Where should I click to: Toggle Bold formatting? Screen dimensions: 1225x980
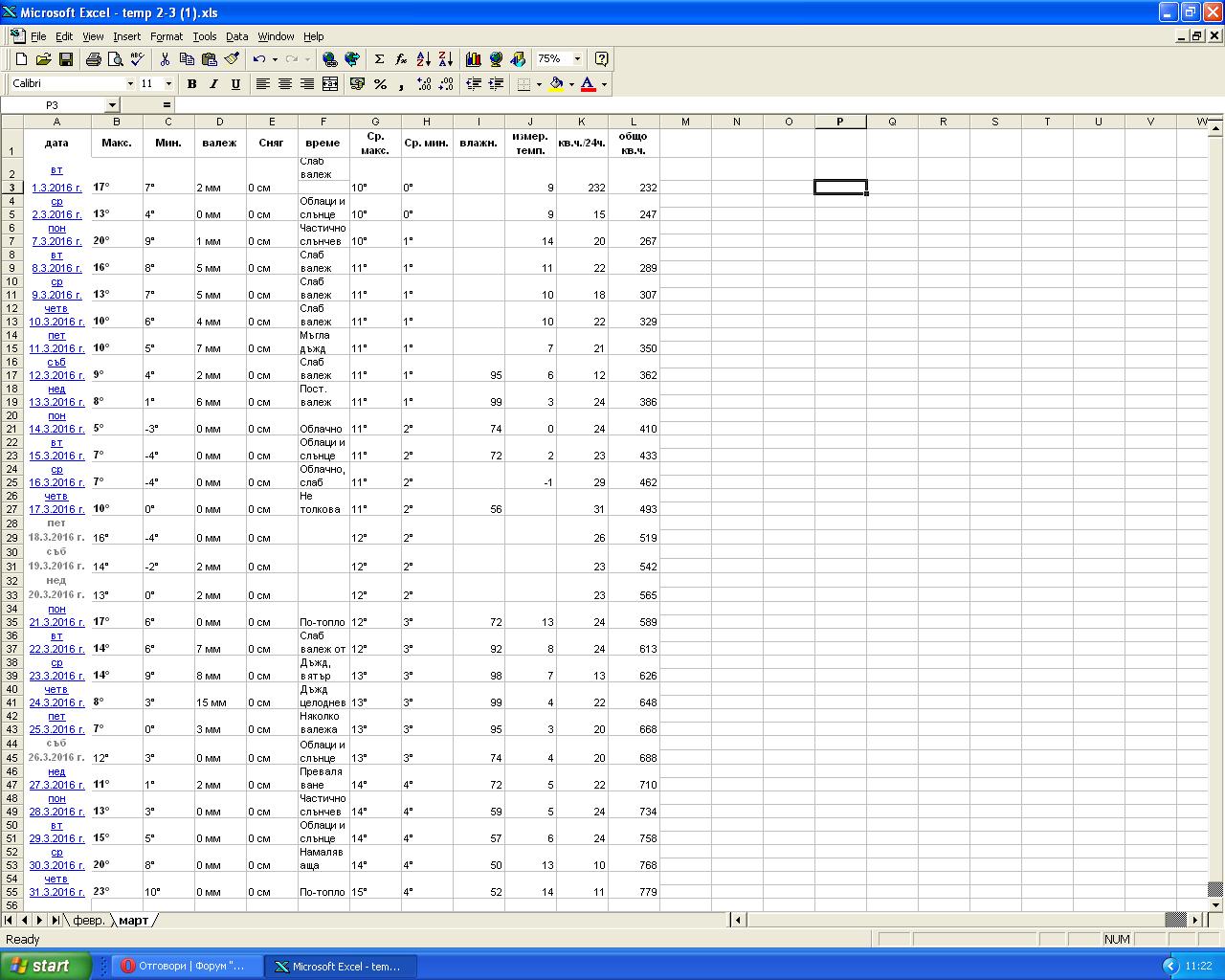point(191,84)
